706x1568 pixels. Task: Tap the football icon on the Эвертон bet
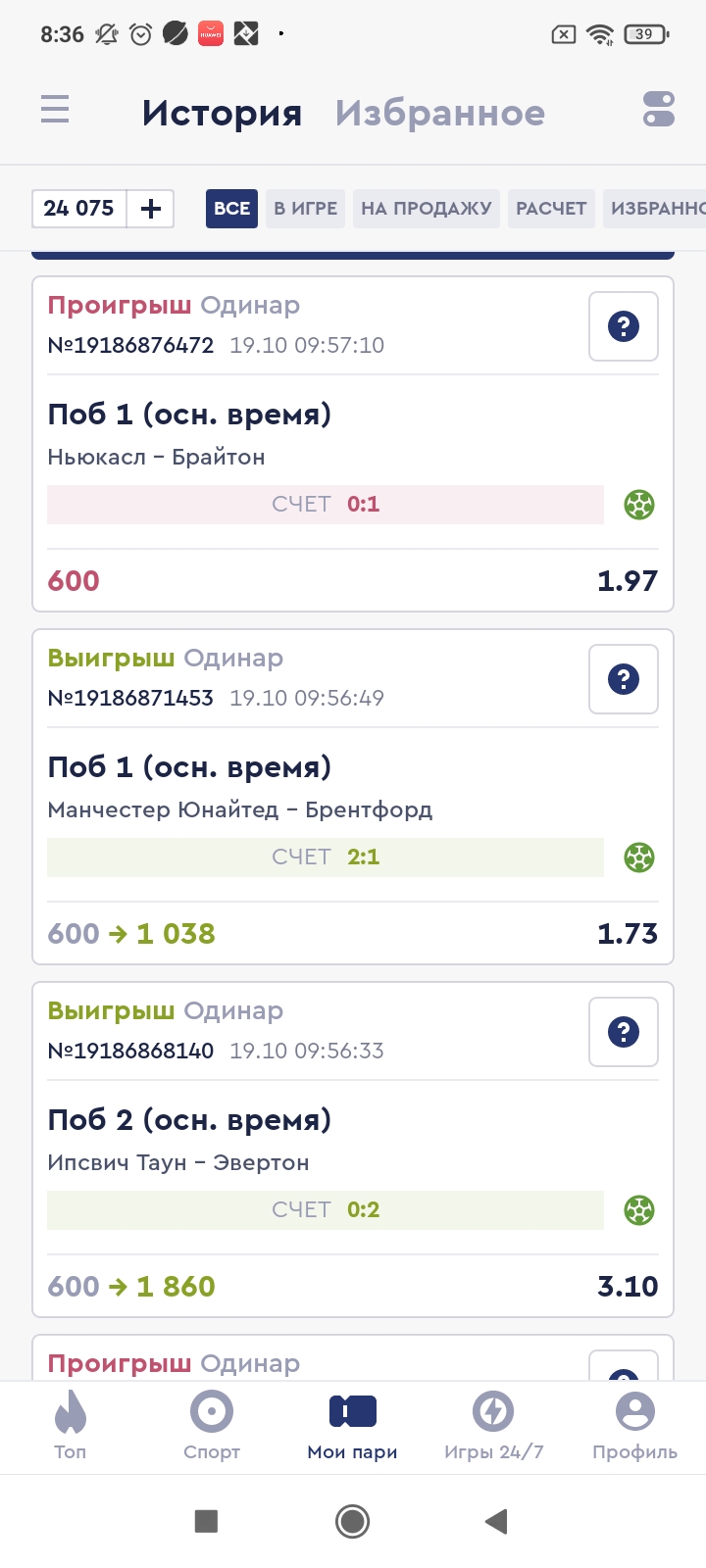(x=639, y=1210)
